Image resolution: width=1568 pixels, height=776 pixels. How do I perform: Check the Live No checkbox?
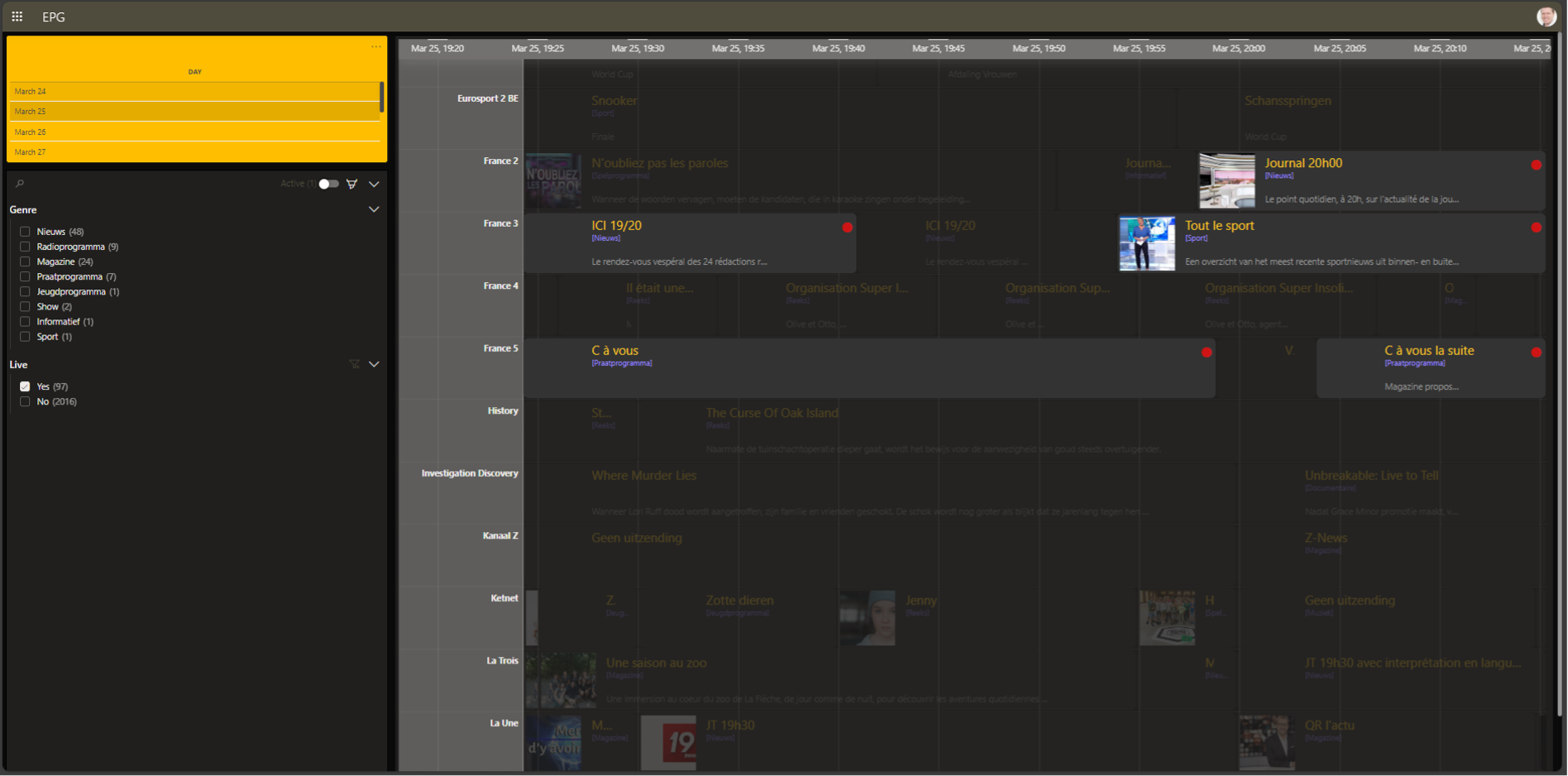tap(25, 401)
